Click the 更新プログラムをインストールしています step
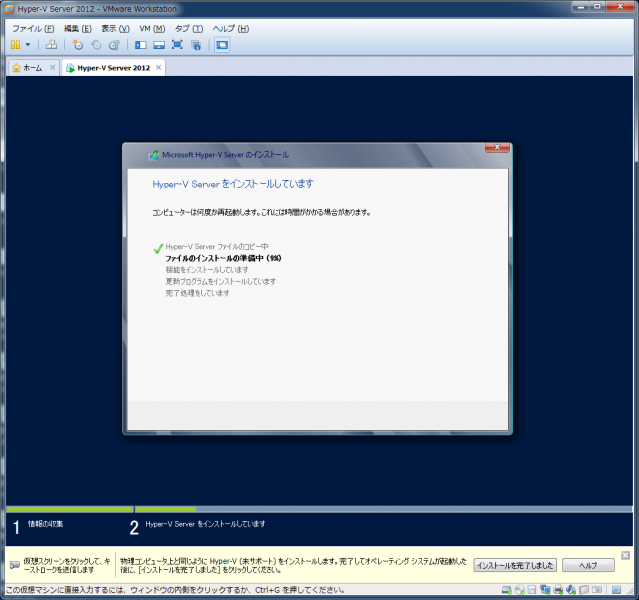Image resolution: width=639 pixels, height=600 pixels. pyautogui.click(x=220, y=281)
